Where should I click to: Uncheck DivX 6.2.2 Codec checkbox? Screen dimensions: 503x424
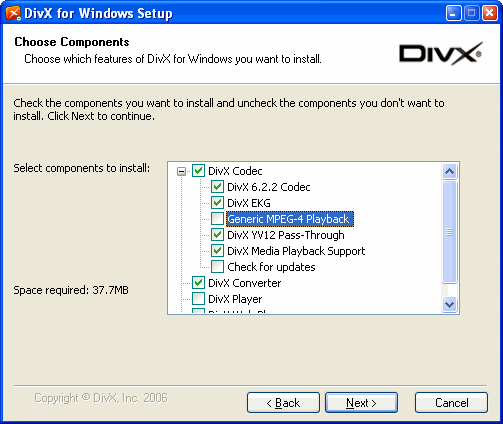click(217, 187)
